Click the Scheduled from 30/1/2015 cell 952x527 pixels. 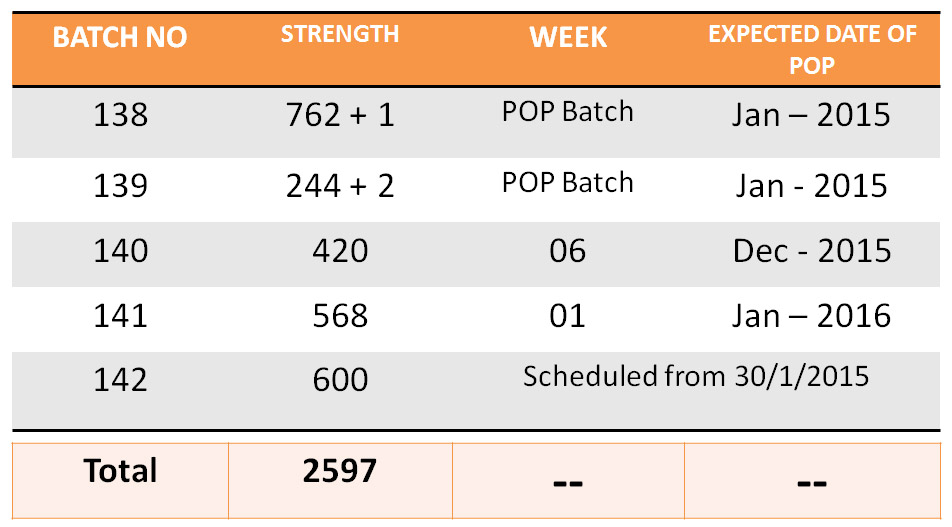pos(696,376)
